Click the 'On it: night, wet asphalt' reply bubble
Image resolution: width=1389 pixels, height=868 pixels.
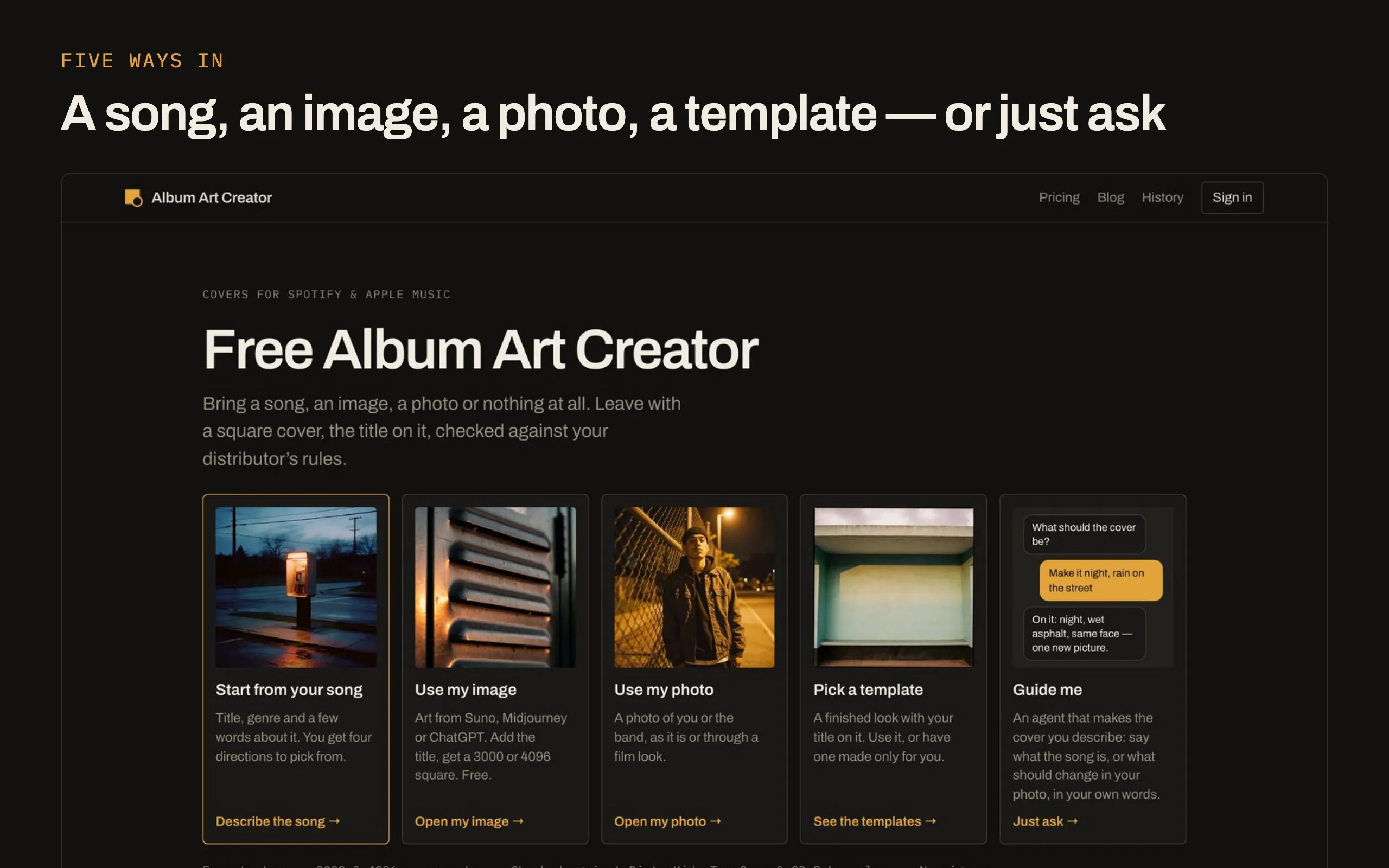[1084, 633]
